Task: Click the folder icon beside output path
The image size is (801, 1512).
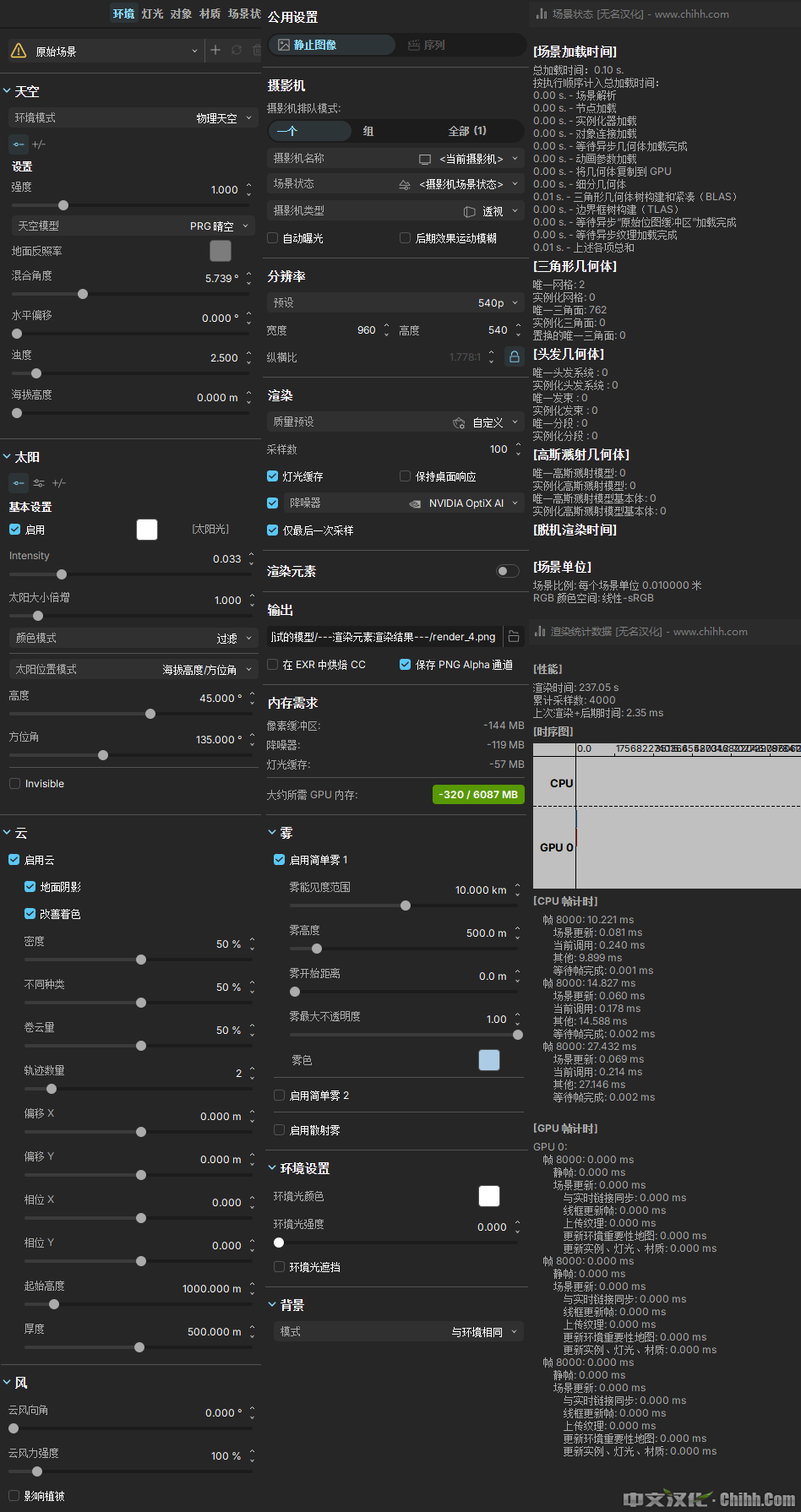Action: tap(514, 637)
